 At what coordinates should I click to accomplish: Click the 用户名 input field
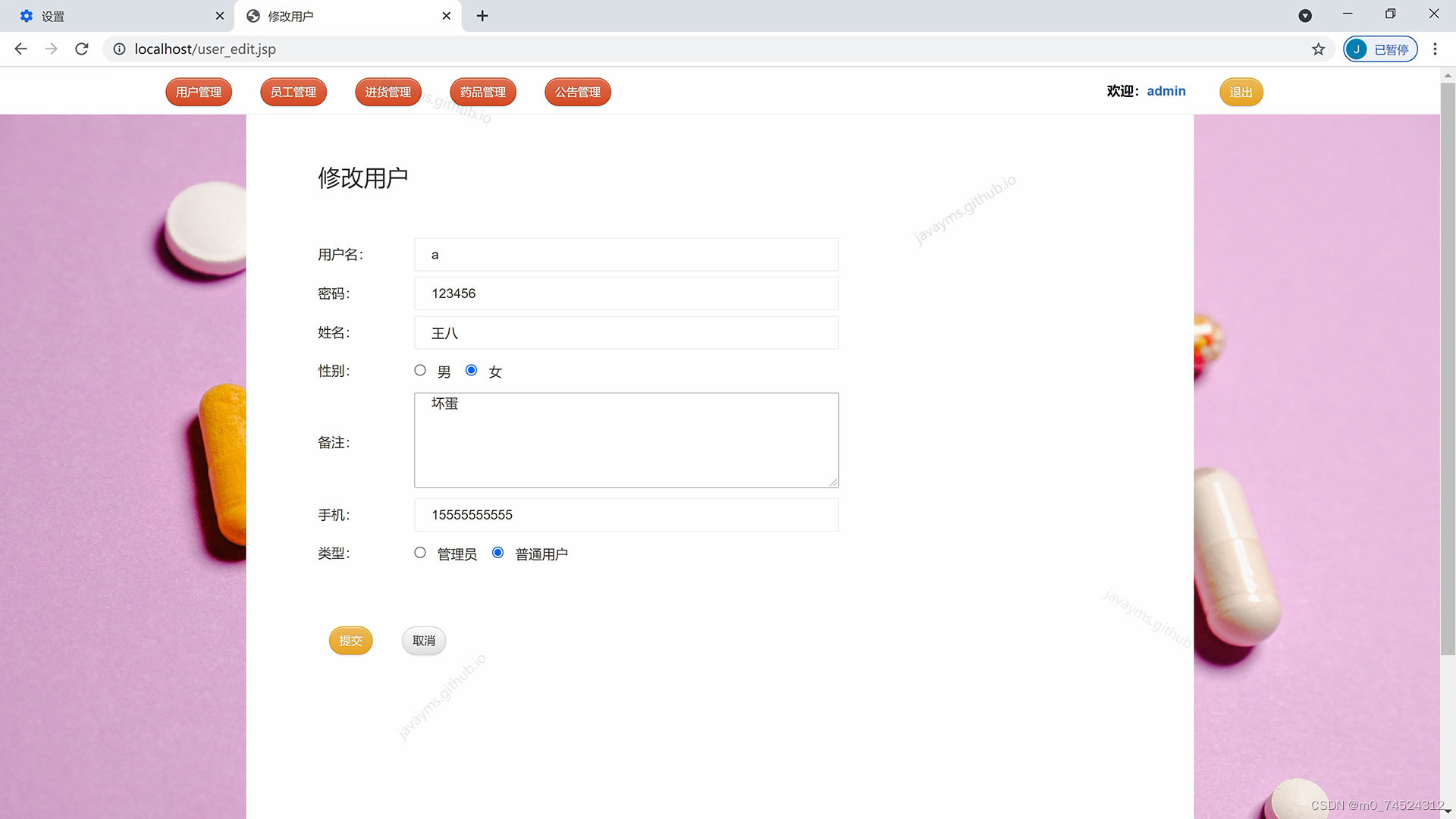pyautogui.click(x=626, y=255)
